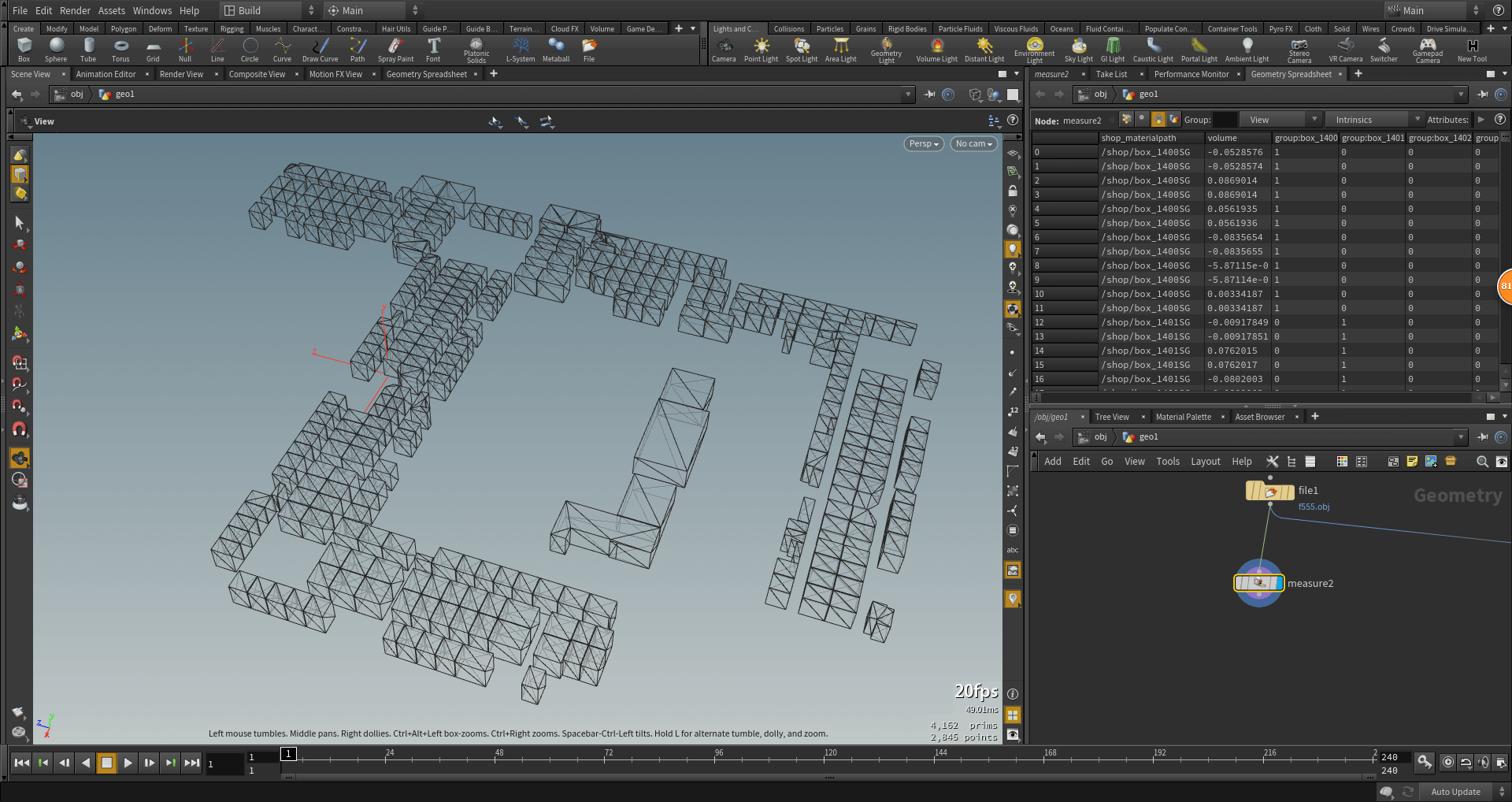Open the Persp viewport dropdown
1512x802 pixels.
[x=923, y=143]
